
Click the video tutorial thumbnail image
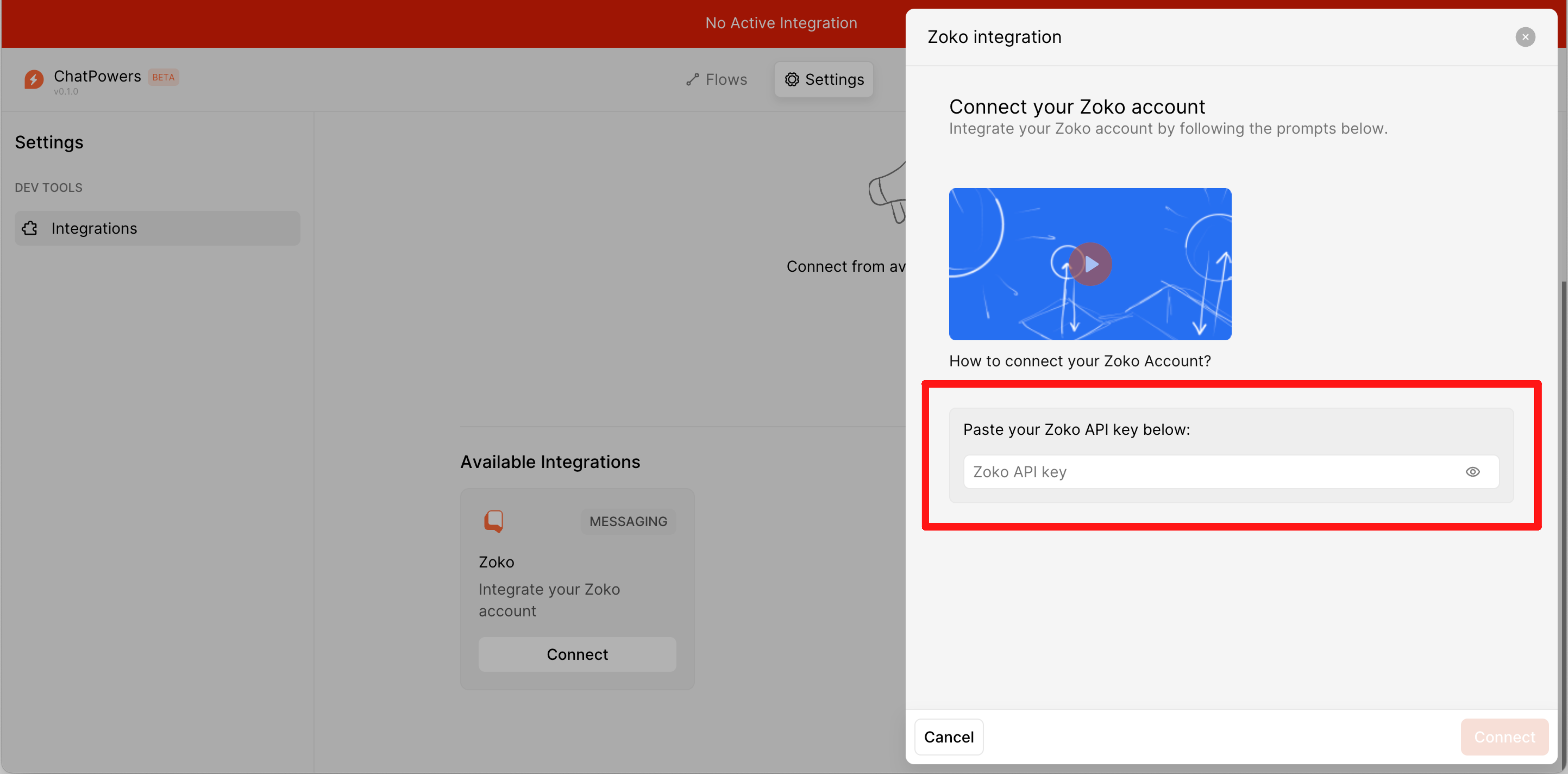1090,264
